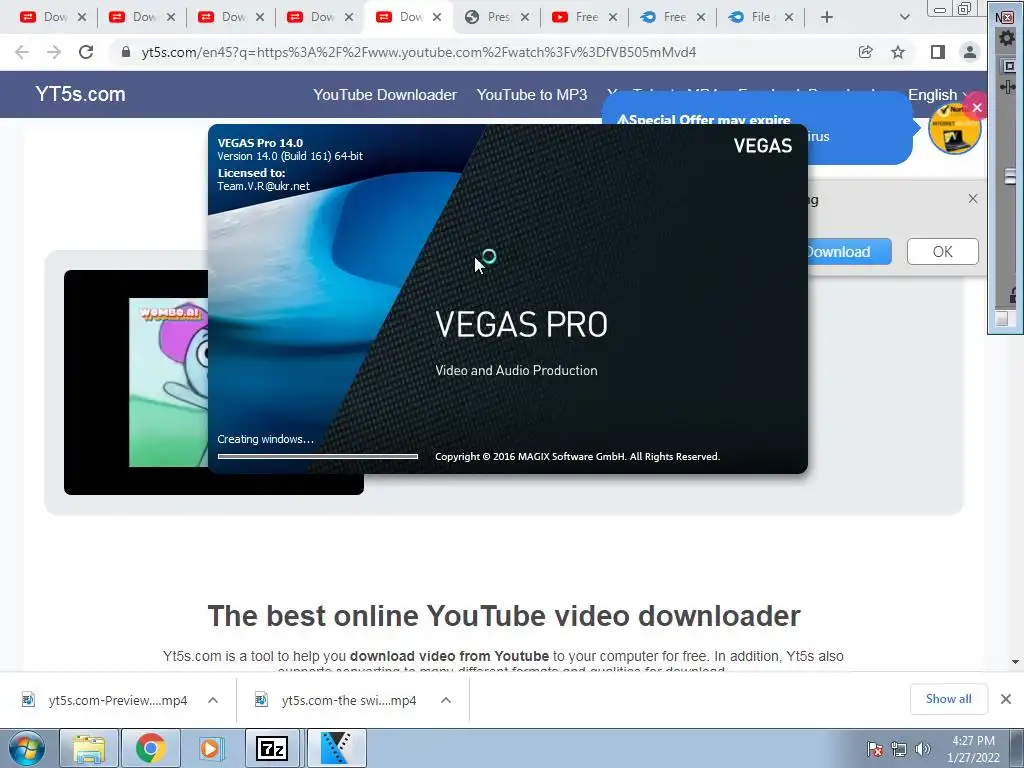Click the Action Center flag tray icon
This screenshot has width=1024, height=768.
pos(875,749)
